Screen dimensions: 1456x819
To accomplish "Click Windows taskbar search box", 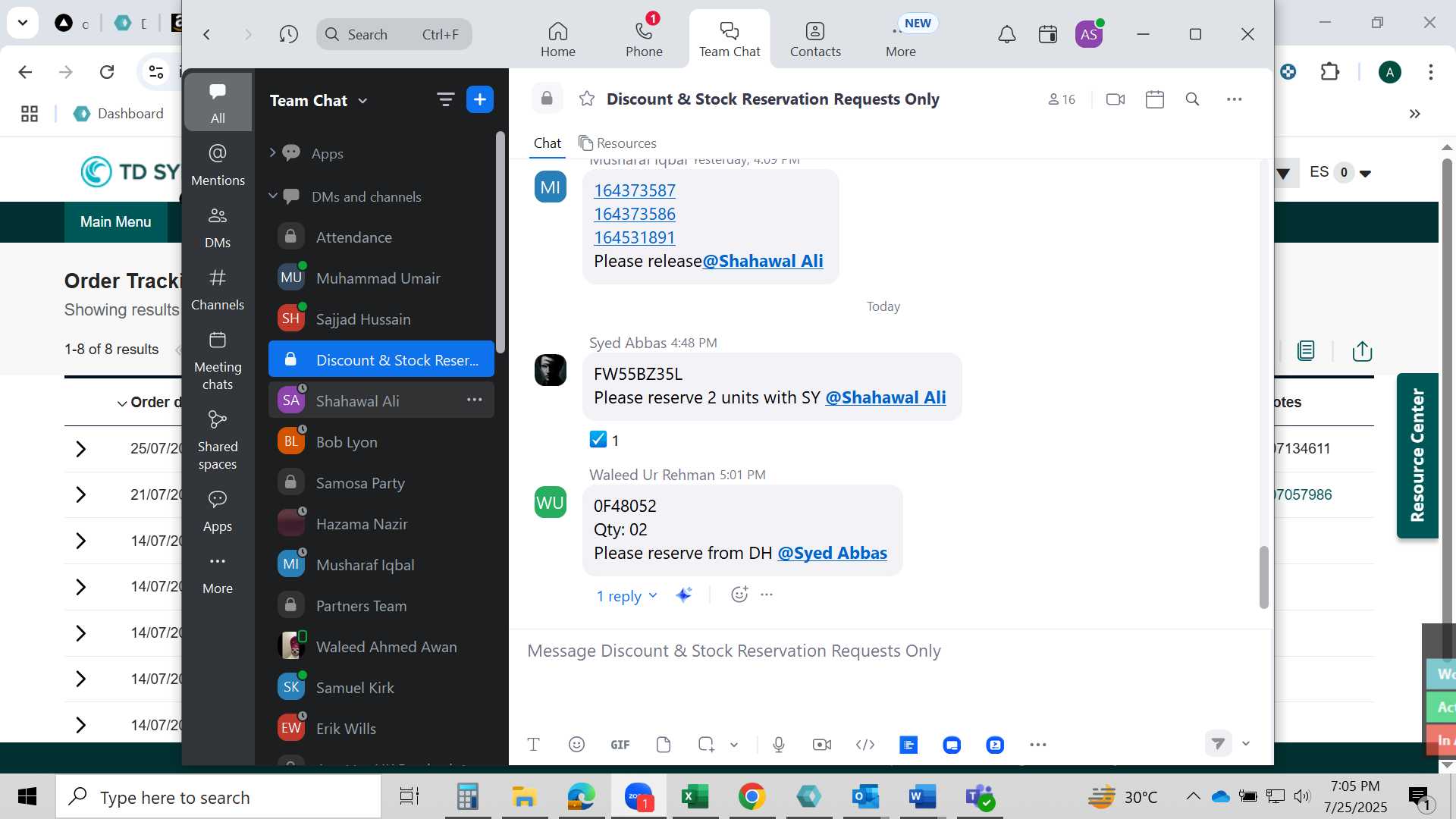I will pyautogui.click(x=219, y=797).
